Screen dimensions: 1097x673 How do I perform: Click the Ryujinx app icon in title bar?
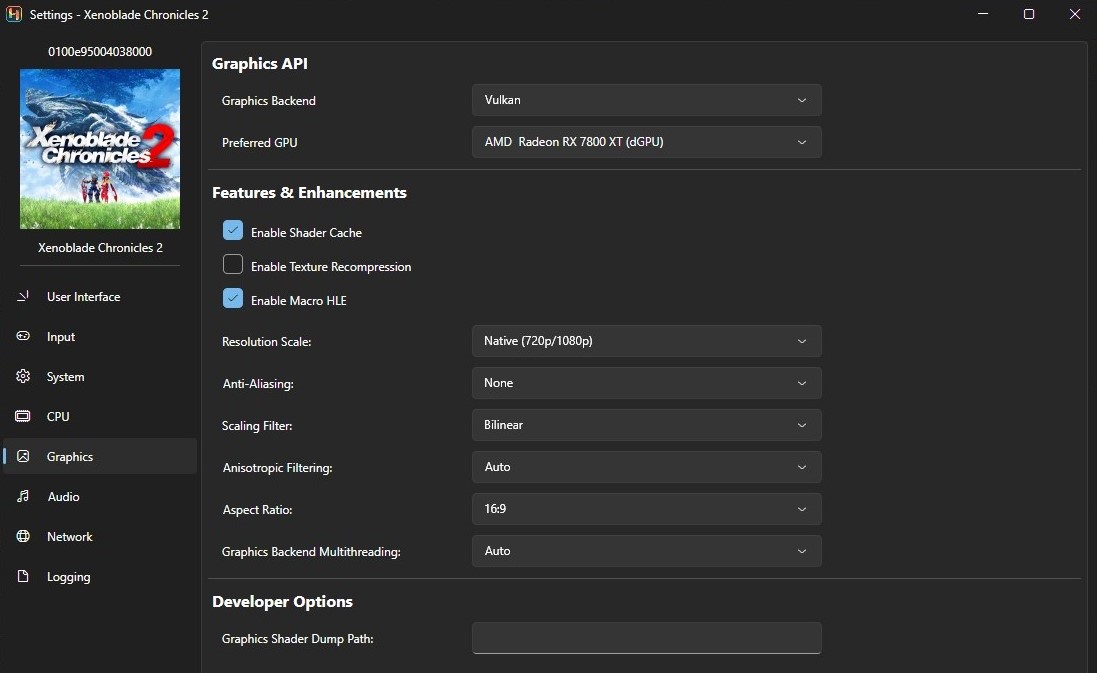[x=14, y=14]
